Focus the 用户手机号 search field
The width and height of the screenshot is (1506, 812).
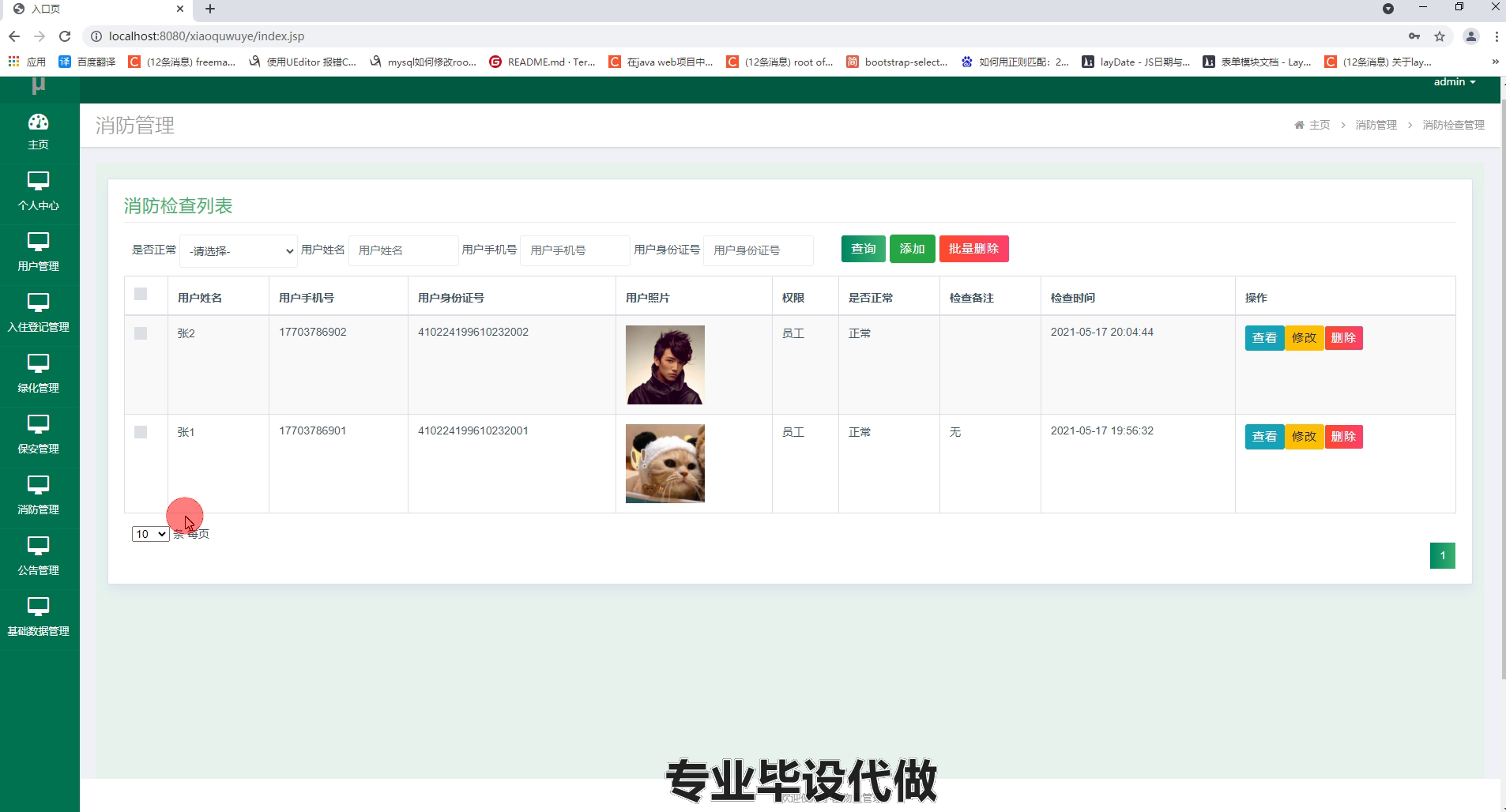coord(575,250)
